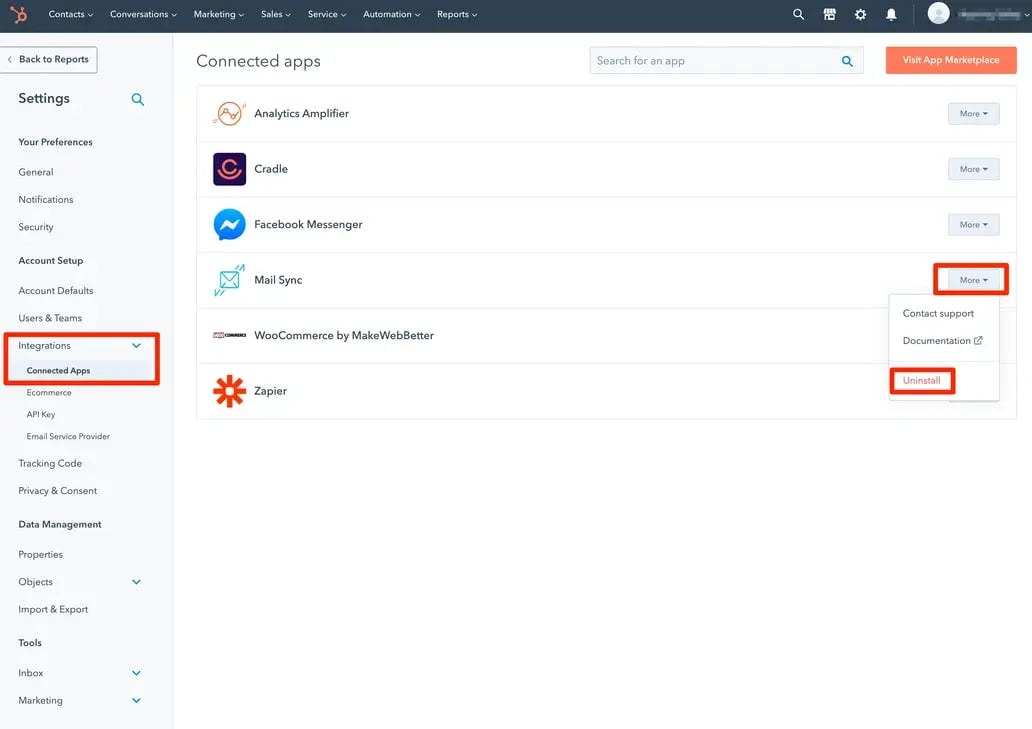Viewport: 1032px width, 729px height.
Task: Collapse the Integrations section
Action: (x=137, y=346)
